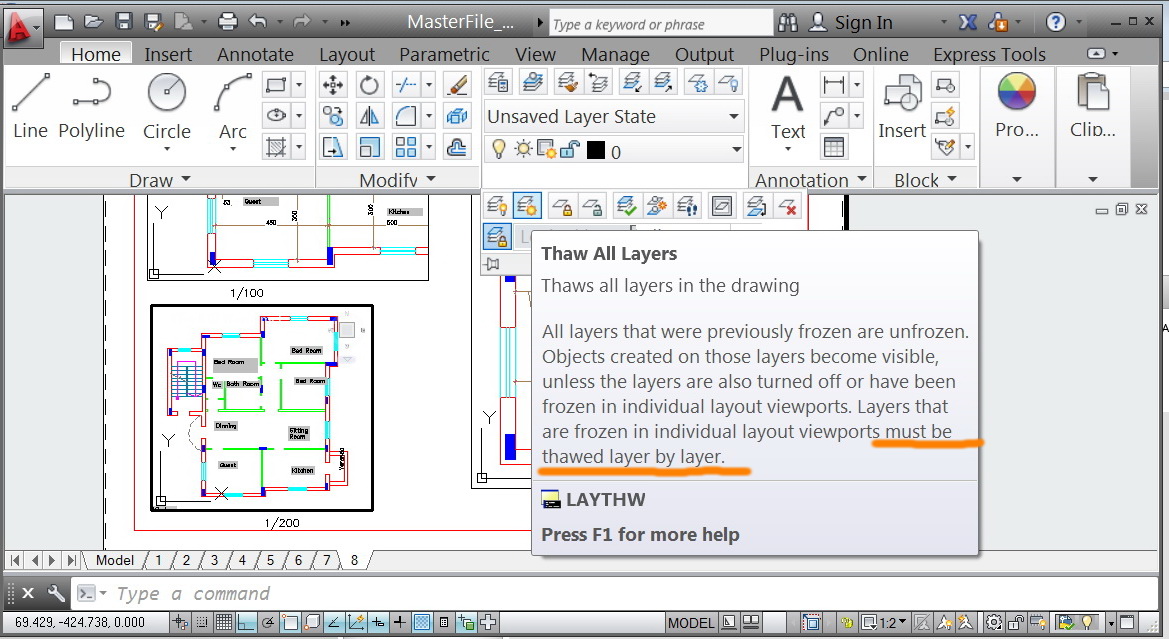Click the Move tool in Modify panel

coord(333,85)
